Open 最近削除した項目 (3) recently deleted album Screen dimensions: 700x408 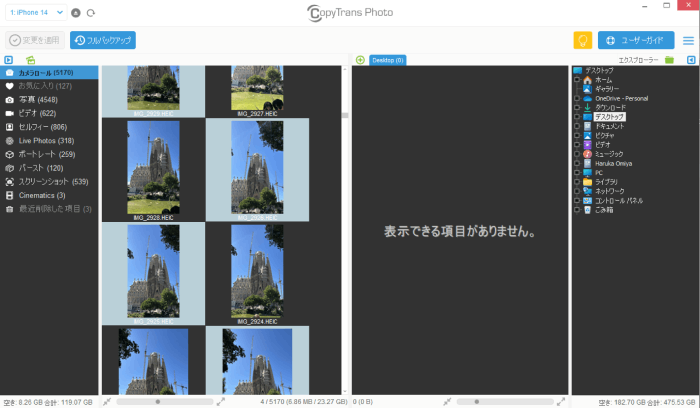[49, 209]
